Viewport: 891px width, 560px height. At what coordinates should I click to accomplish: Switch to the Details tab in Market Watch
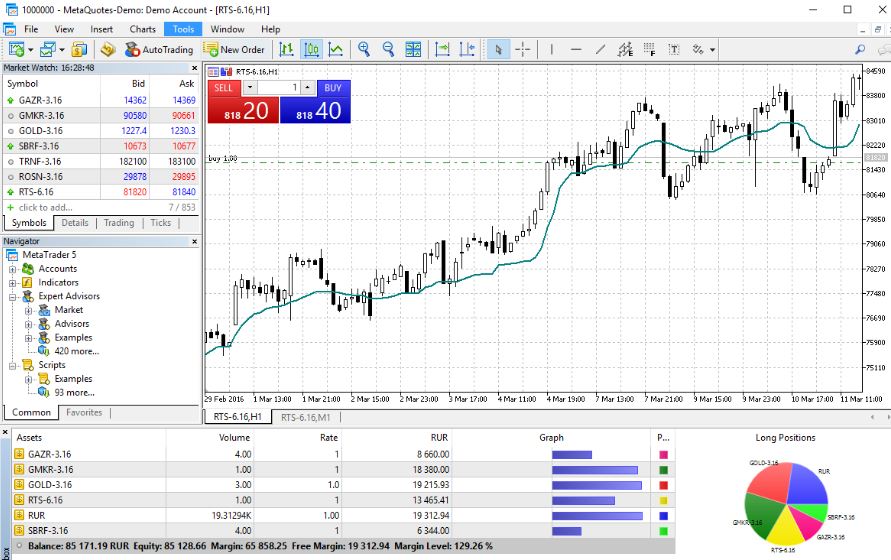tap(75, 223)
